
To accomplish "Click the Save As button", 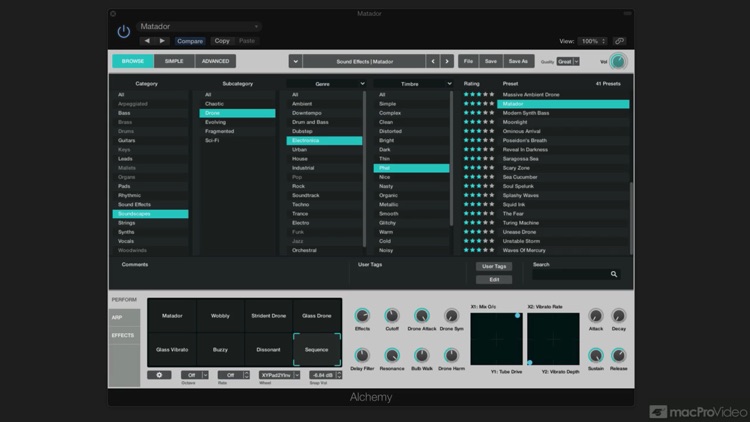I will pyautogui.click(x=518, y=61).
